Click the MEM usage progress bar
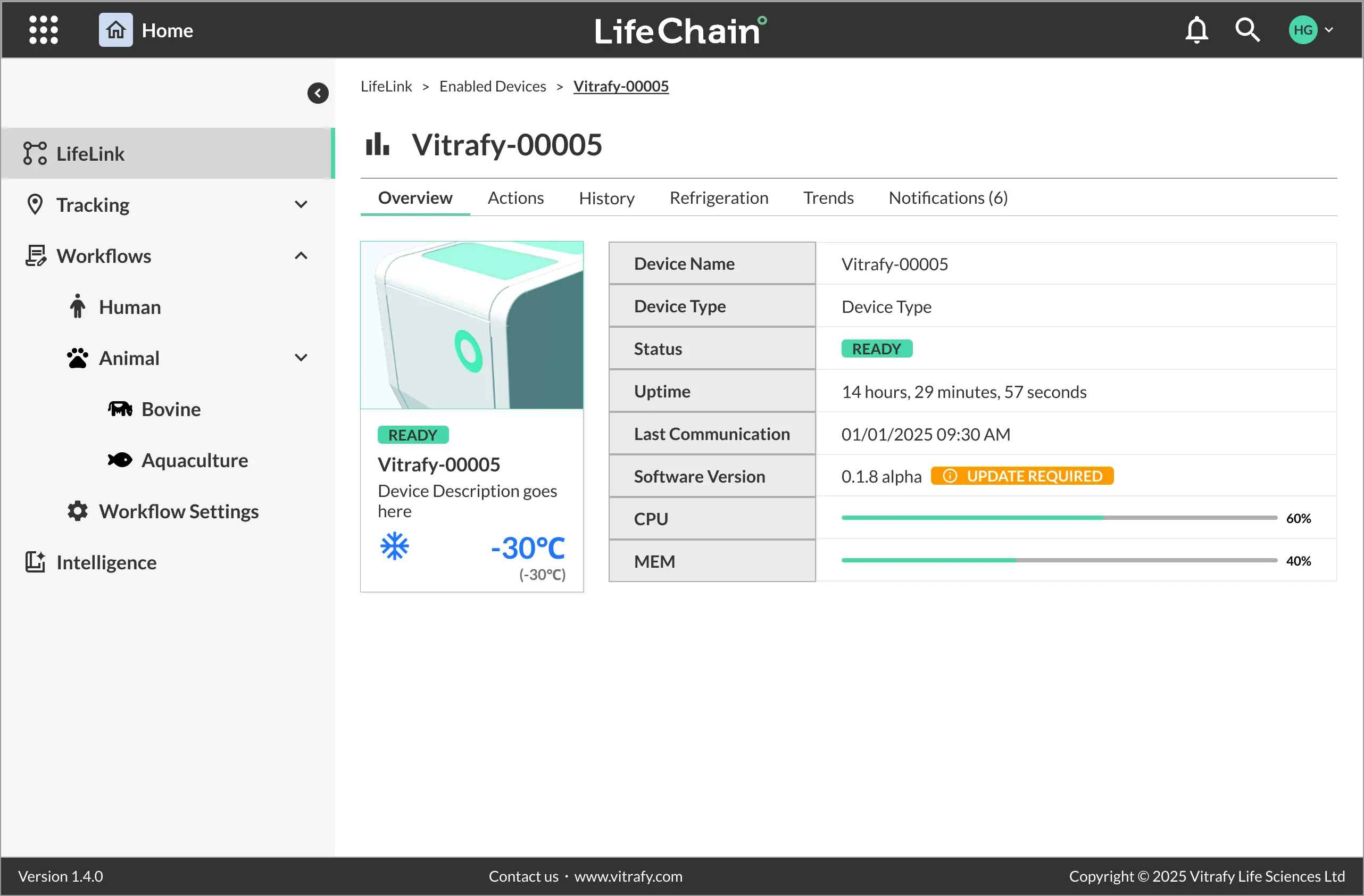Screen dimensions: 1364x896 click(1060, 560)
